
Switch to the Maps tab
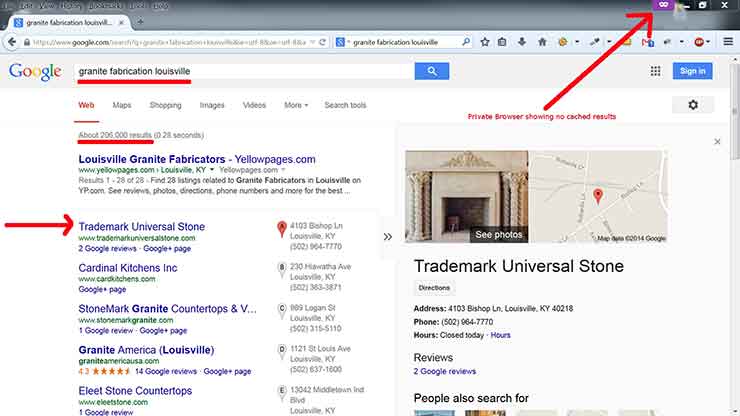pos(122,105)
